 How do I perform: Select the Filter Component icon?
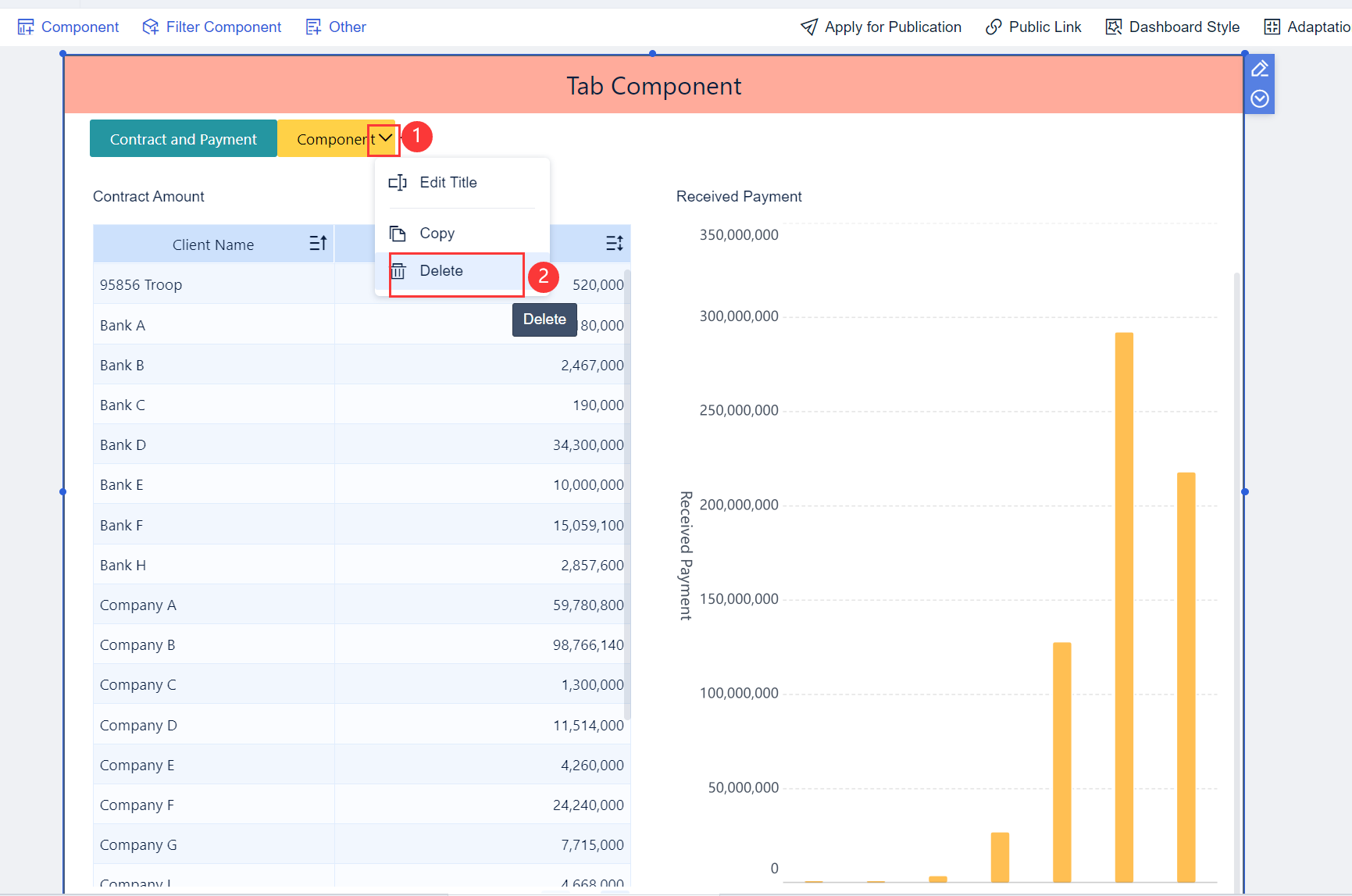tap(149, 26)
